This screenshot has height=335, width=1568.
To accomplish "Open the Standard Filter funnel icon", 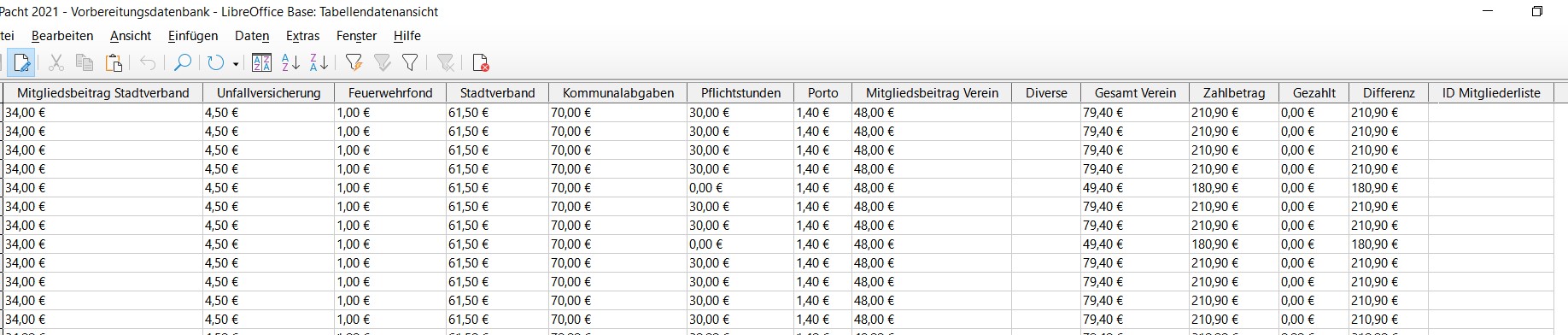I will coord(410,62).
